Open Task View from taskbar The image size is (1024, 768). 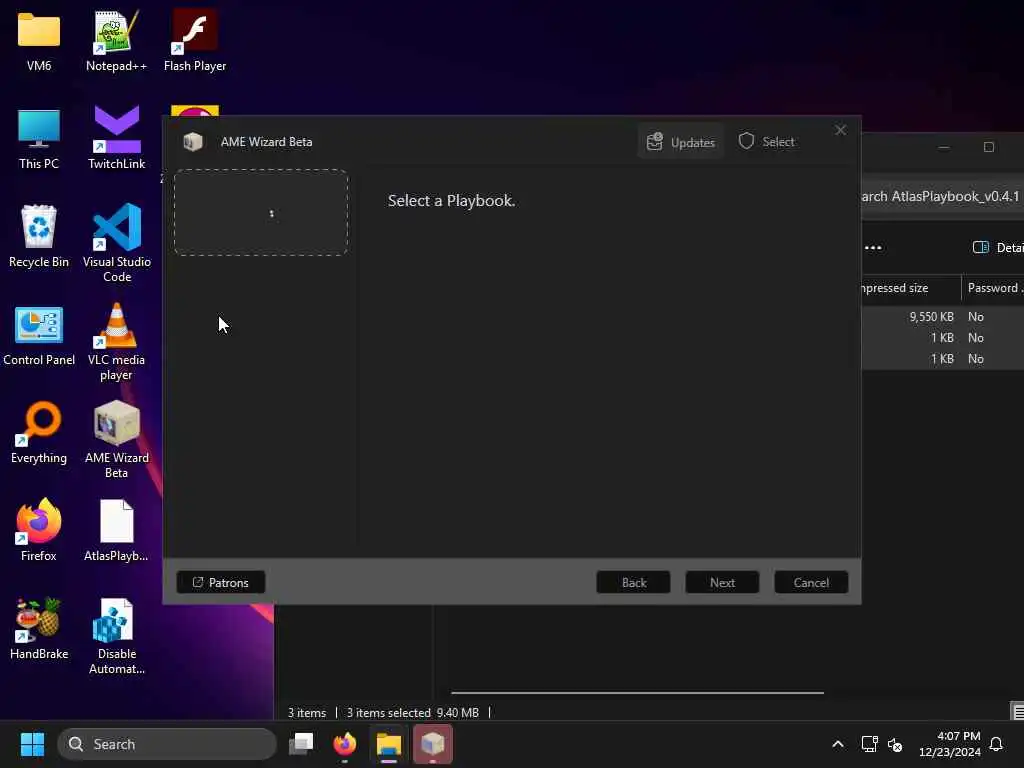click(301, 744)
